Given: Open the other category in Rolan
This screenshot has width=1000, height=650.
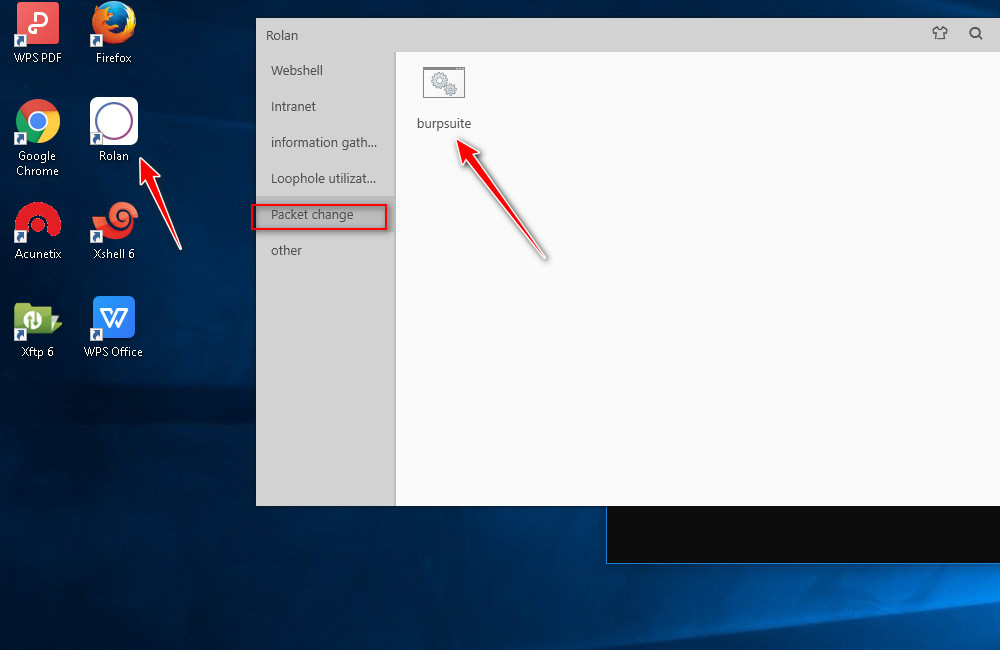Looking at the screenshot, I should click(x=287, y=251).
